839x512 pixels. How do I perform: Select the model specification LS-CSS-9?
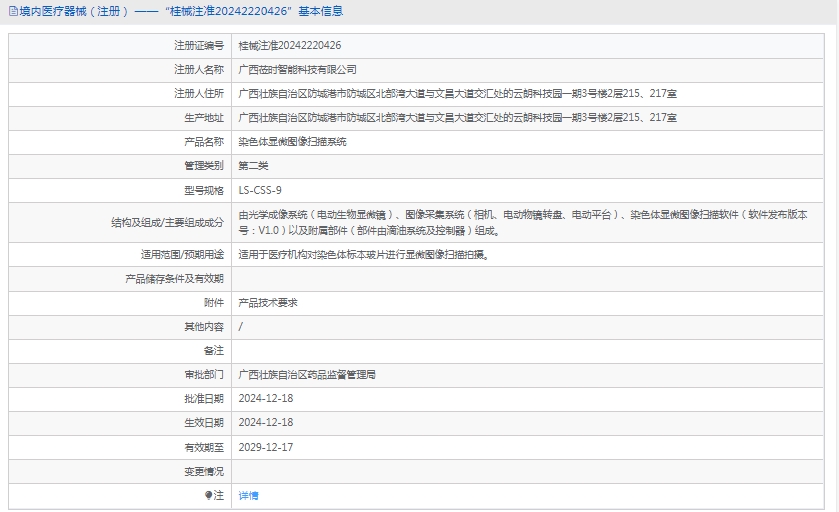[260, 190]
